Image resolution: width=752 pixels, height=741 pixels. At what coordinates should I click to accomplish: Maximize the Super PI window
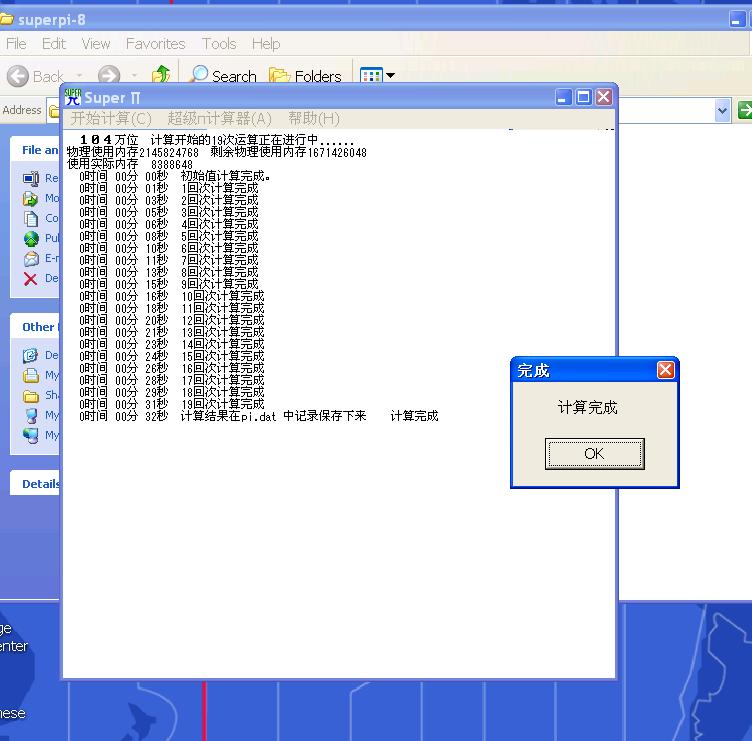point(584,97)
